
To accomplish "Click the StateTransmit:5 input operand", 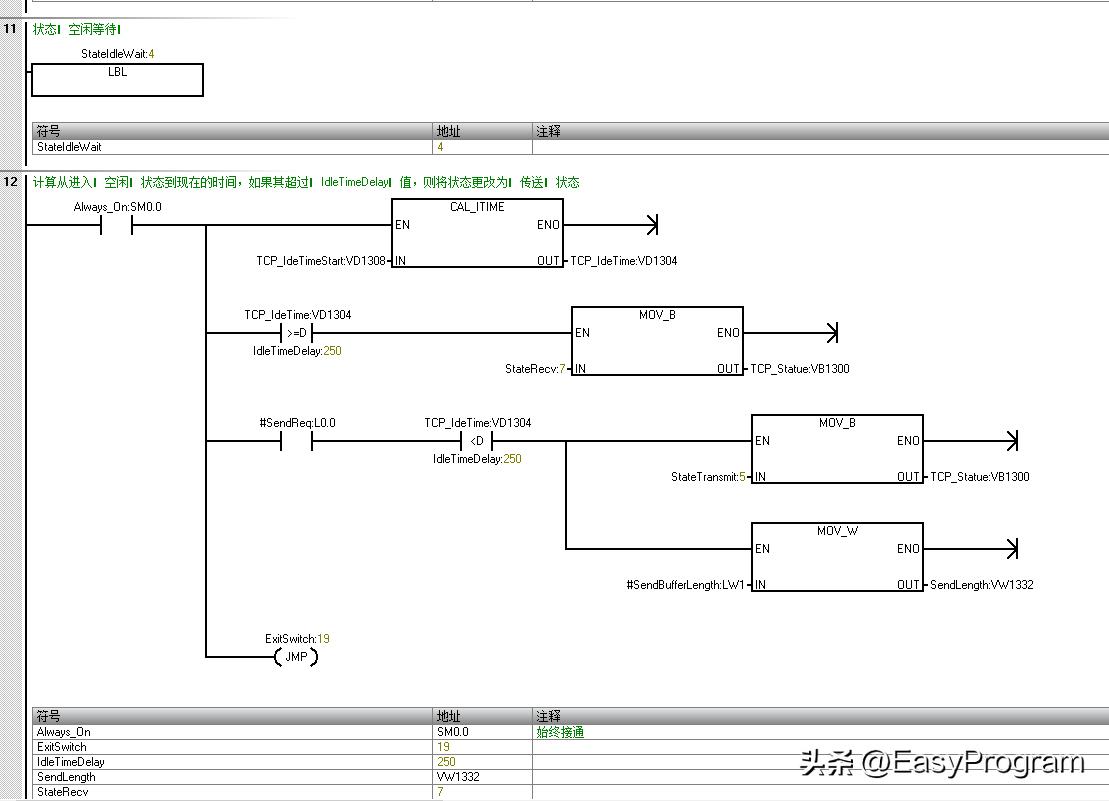I will click(x=708, y=477).
